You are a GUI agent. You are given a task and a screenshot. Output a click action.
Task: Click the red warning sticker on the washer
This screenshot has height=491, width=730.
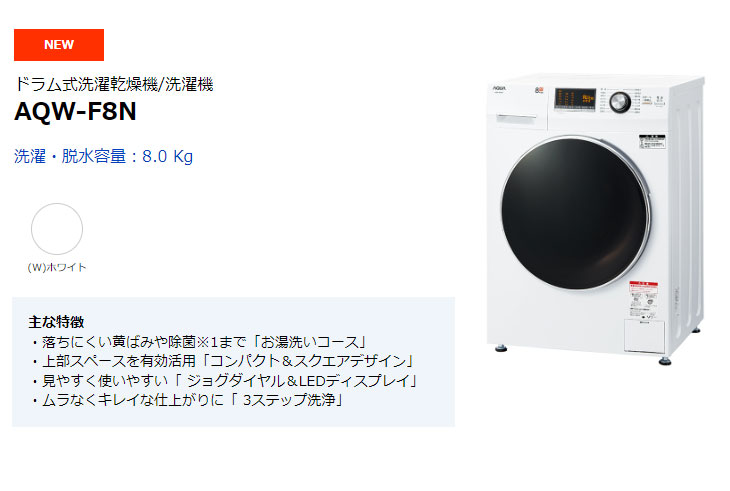[x=643, y=300]
